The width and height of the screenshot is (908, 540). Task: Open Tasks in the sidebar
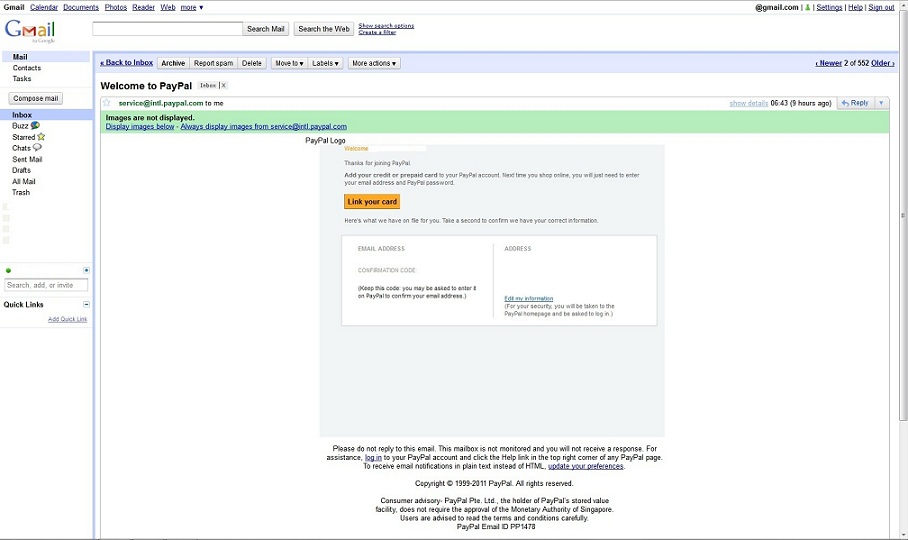coord(22,79)
